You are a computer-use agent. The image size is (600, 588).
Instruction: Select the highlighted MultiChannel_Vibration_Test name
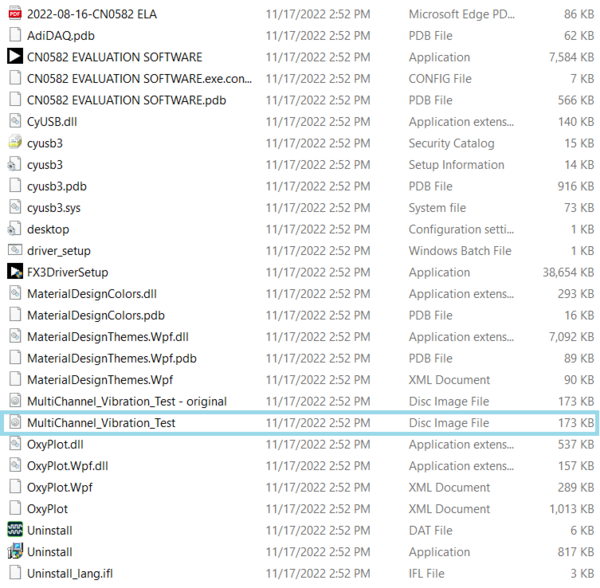(x=101, y=423)
